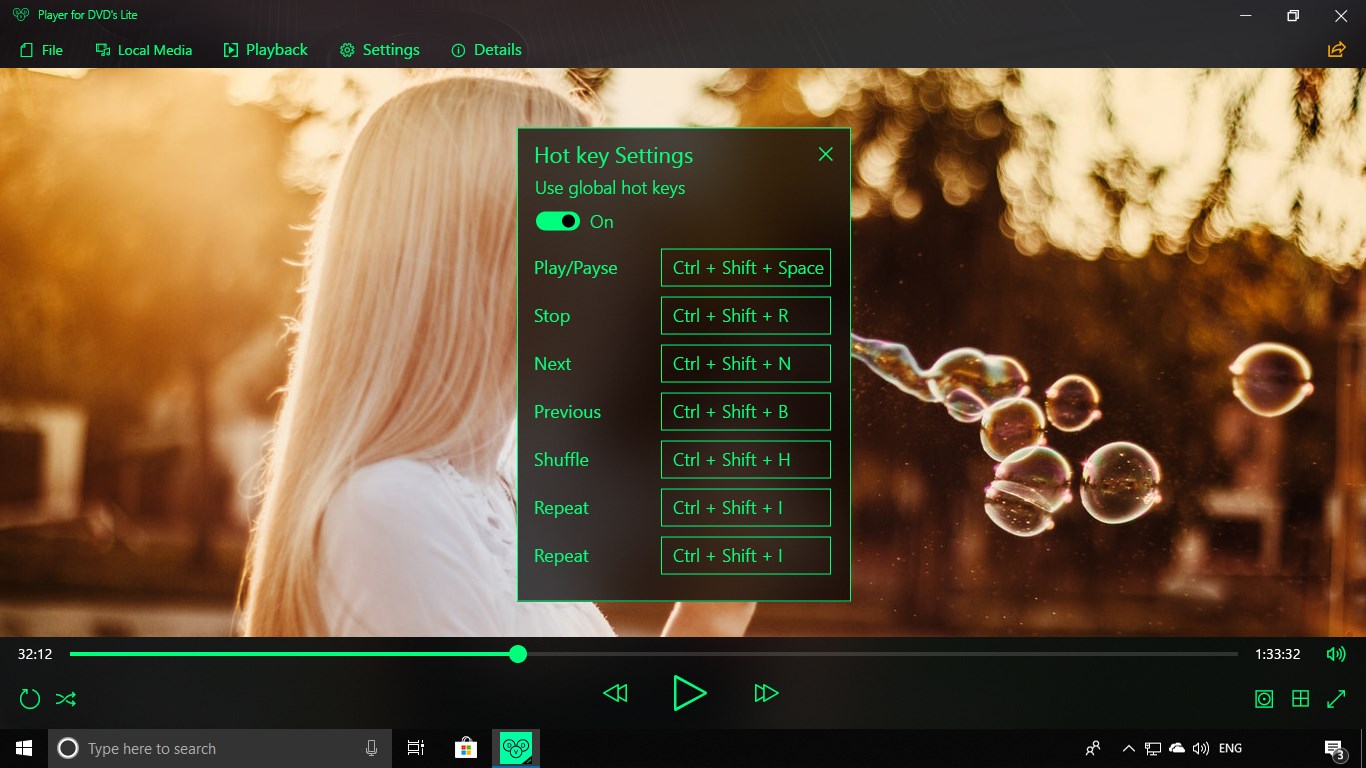This screenshot has width=1366, height=768.
Task: Open the Settings gear menu
Action: pos(379,49)
